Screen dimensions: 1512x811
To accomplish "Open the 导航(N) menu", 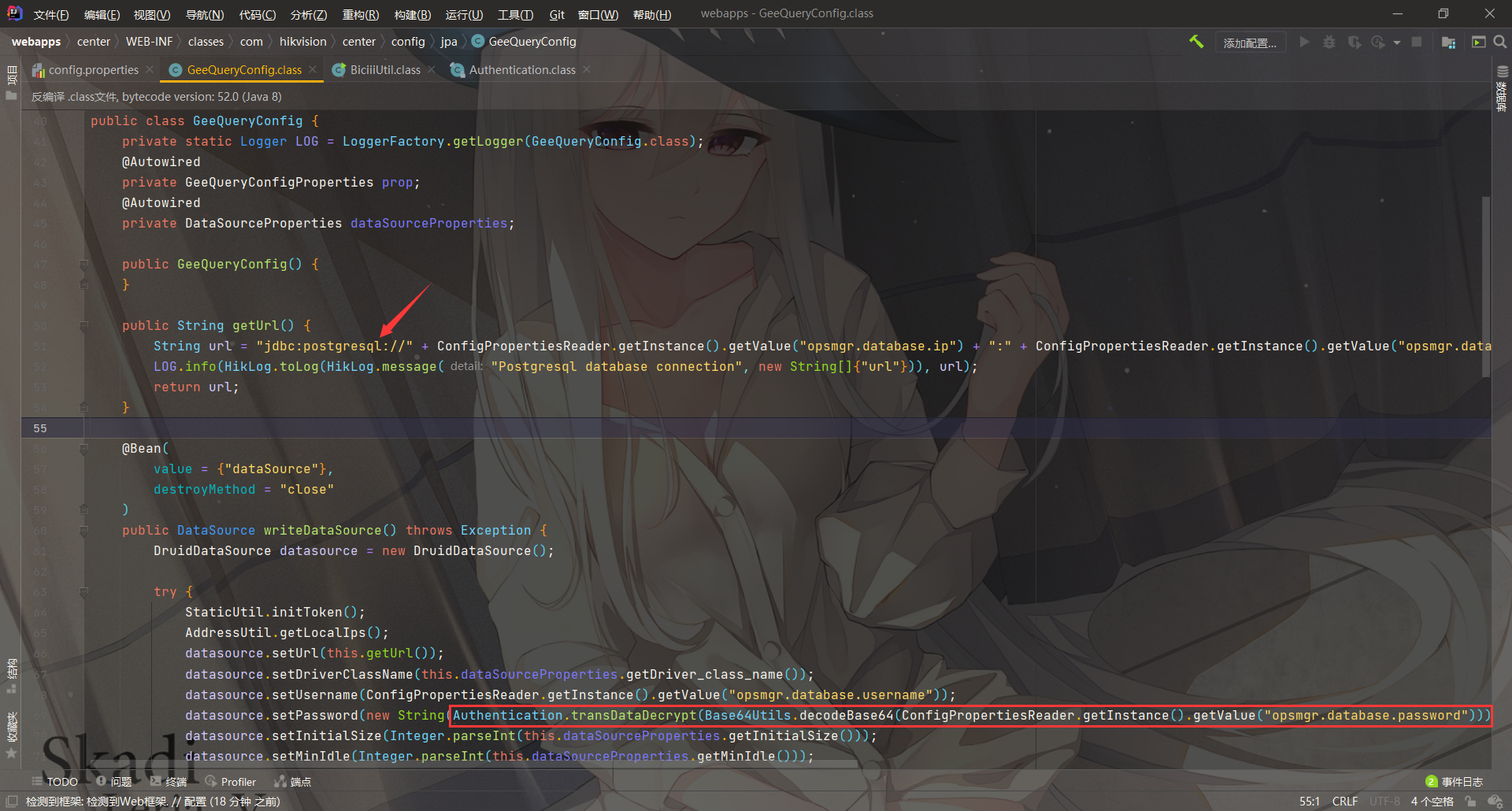I will (x=205, y=14).
